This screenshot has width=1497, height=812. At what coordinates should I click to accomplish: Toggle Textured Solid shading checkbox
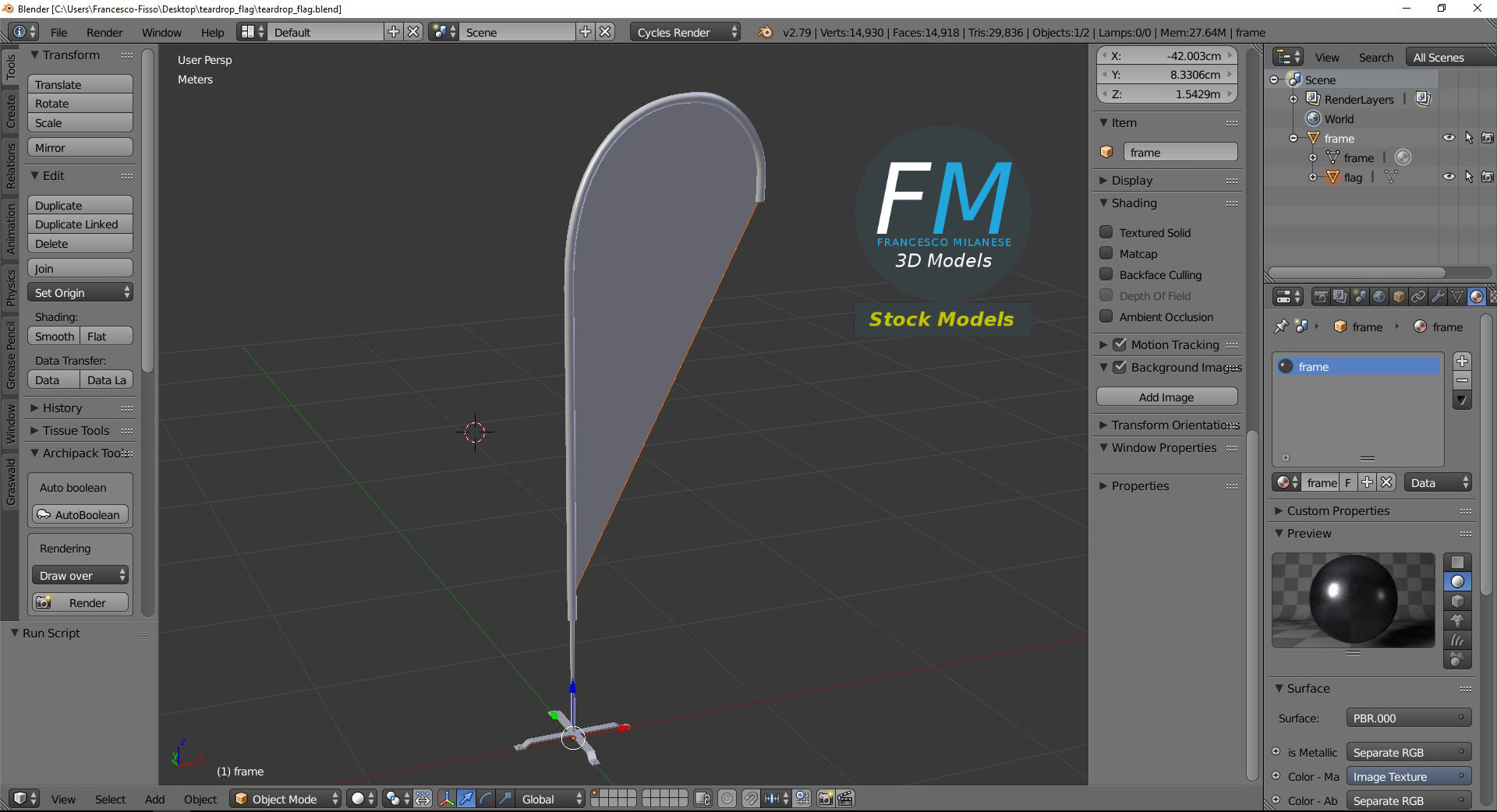click(1106, 231)
